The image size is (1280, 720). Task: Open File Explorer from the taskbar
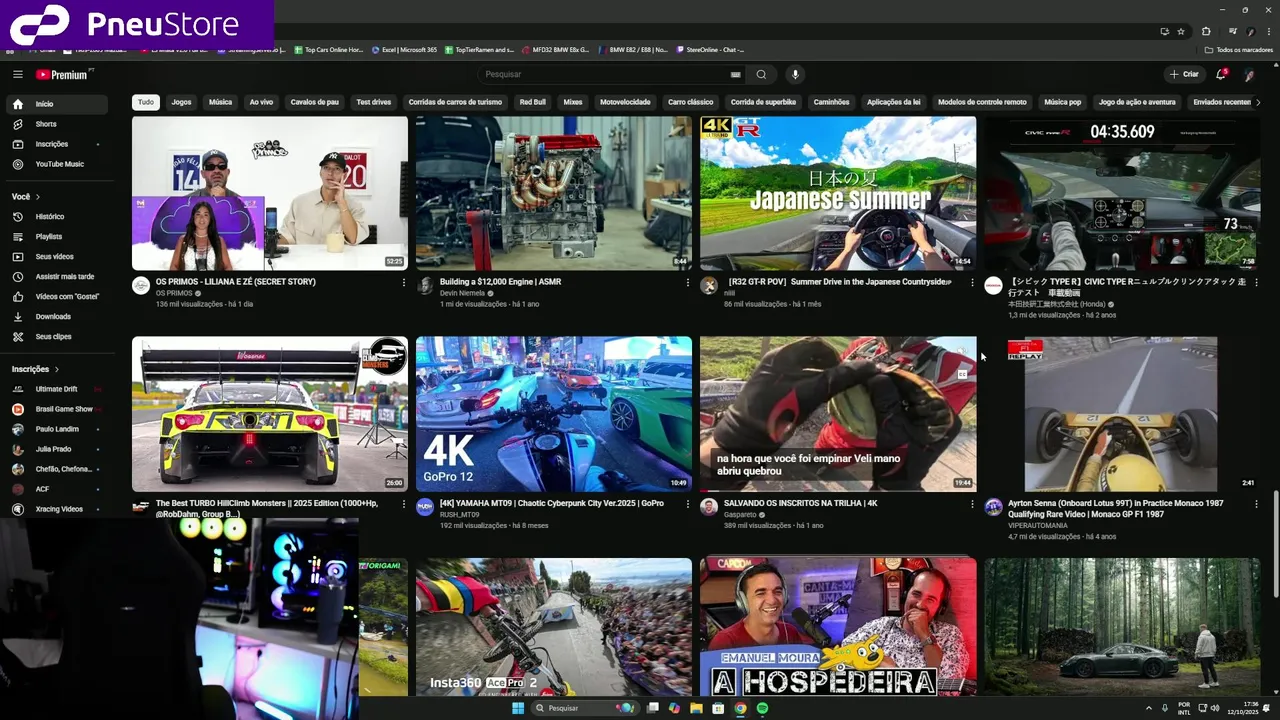pos(696,708)
